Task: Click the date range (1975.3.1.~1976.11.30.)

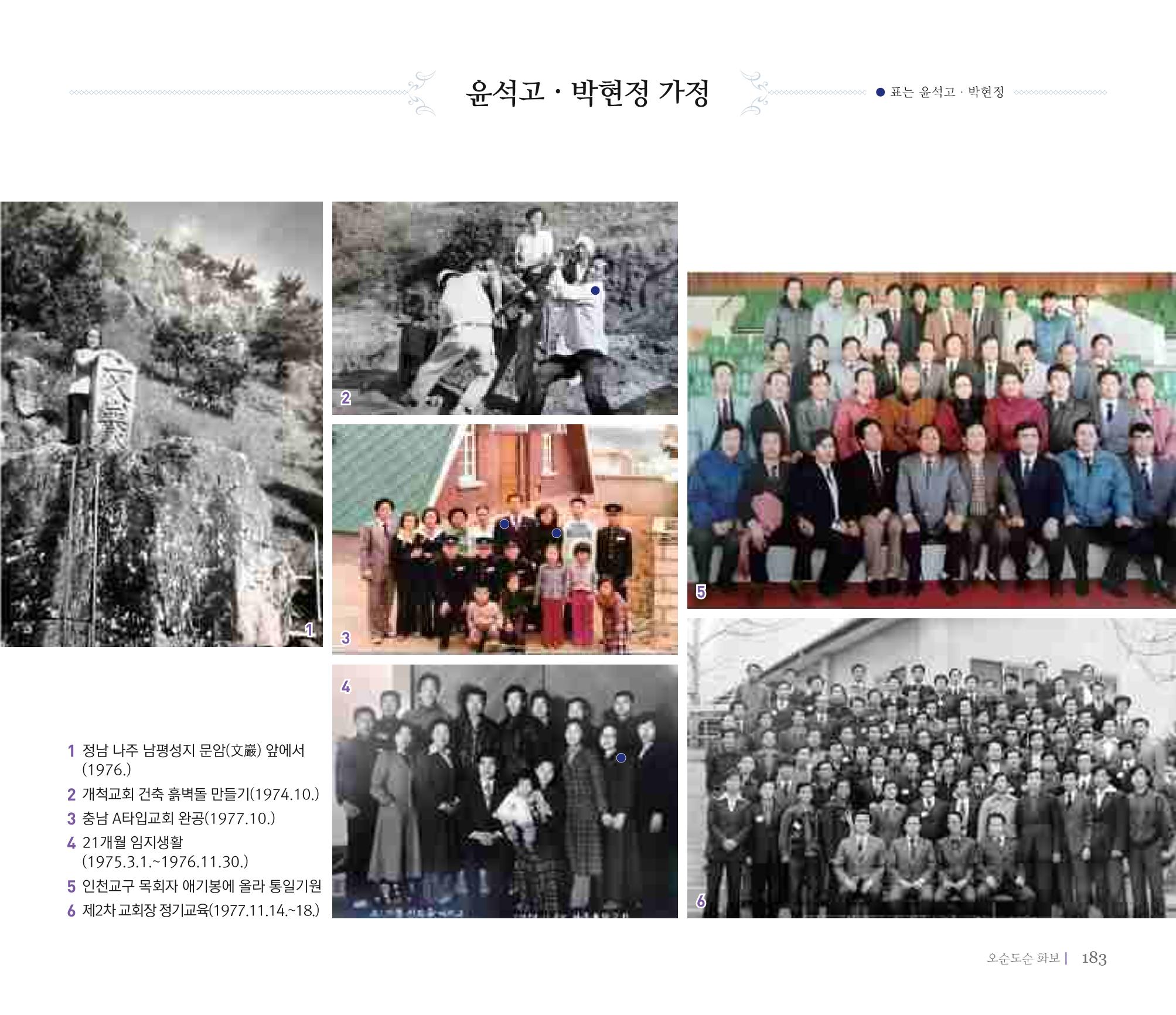Action: (165, 862)
